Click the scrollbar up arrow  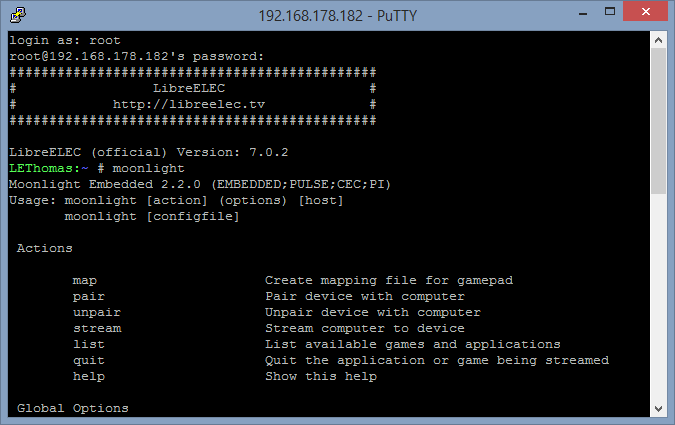click(658, 40)
